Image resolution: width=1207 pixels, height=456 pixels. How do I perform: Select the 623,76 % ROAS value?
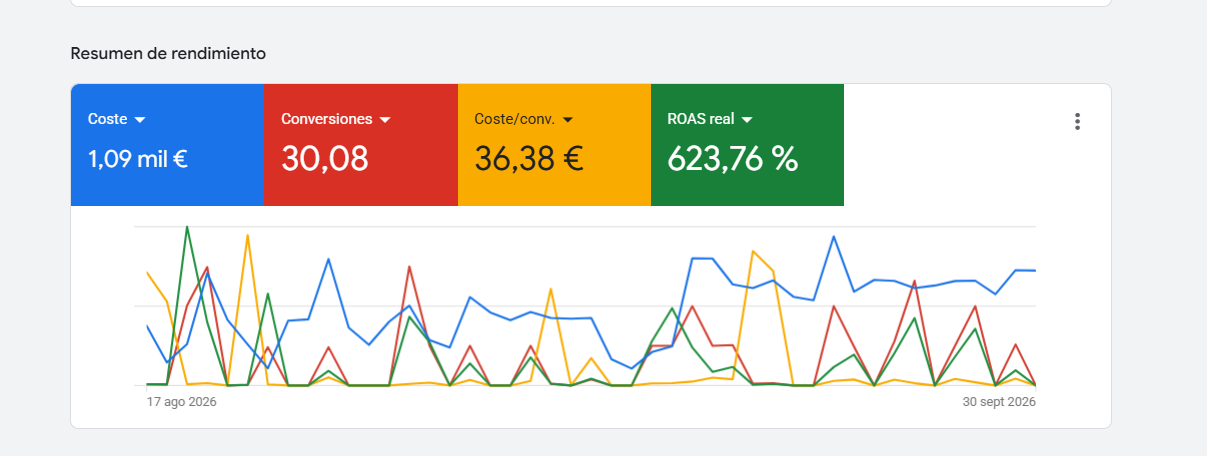pyautogui.click(x=733, y=158)
